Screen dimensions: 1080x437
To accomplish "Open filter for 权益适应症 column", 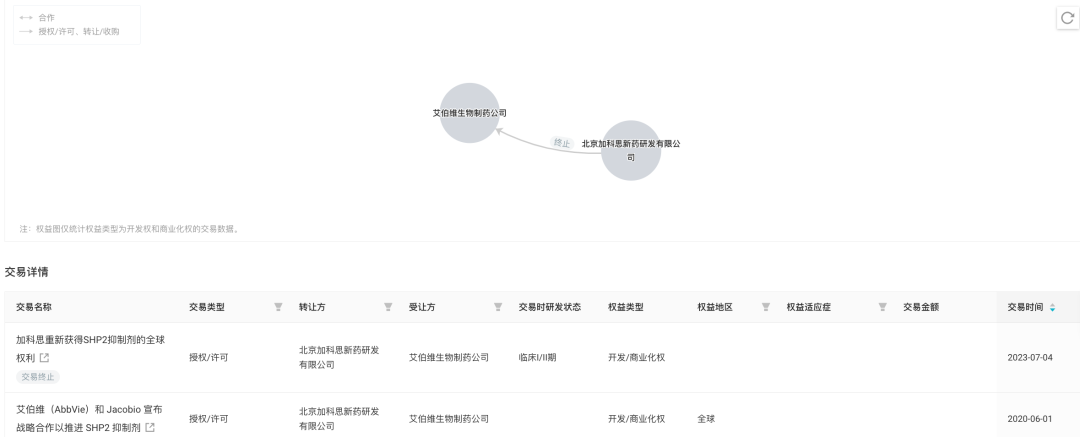I will (882, 307).
